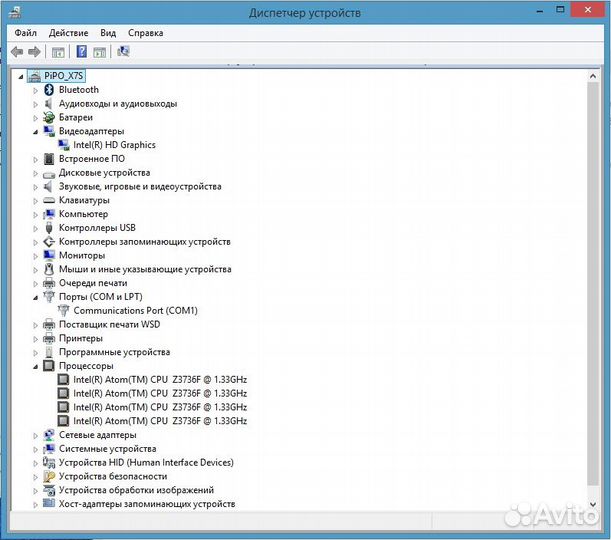This screenshot has width=611, height=540.
Task: Click the show/hide console tree toolbar icon
Action: pos(58,52)
